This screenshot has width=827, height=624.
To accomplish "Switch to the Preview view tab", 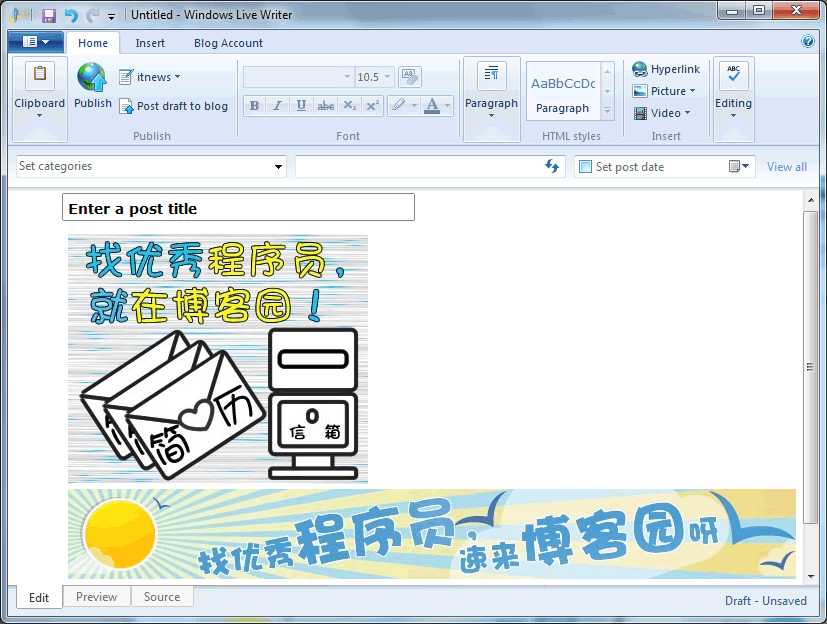I will [97, 597].
